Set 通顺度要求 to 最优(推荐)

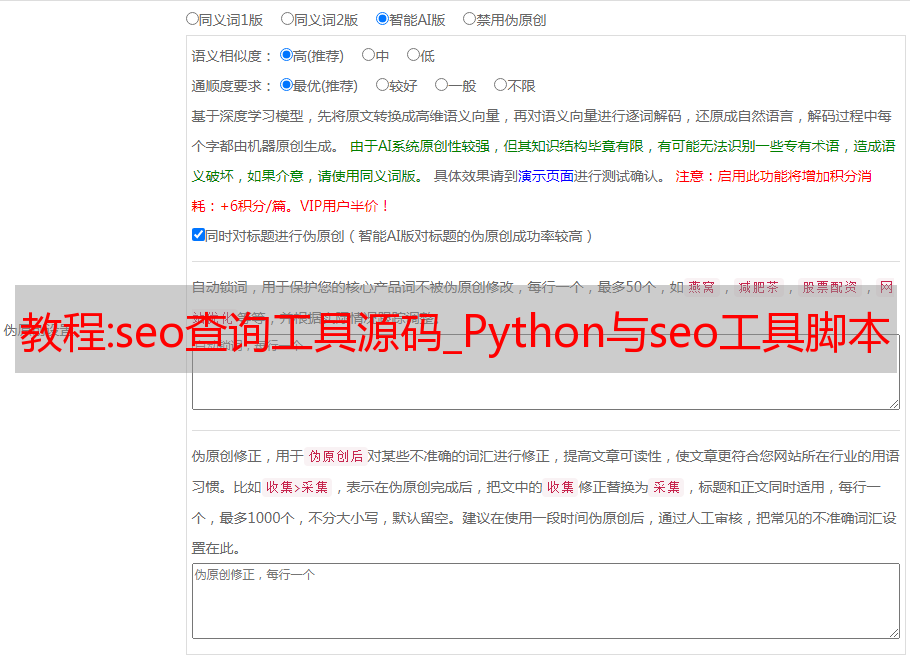pos(286,85)
